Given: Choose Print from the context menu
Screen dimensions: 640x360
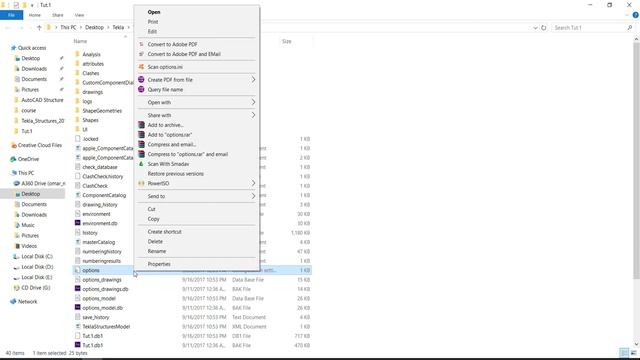Looking at the screenshot, I should (x=153, y=22).
